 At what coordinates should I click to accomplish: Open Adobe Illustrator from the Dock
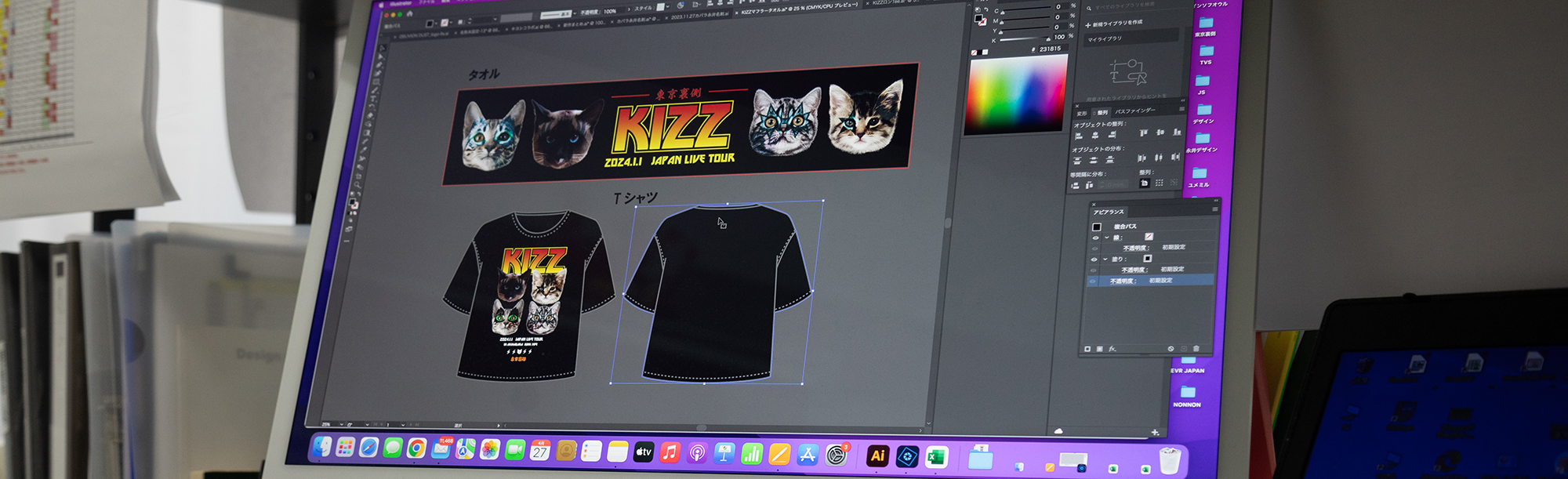click(877, 455)
